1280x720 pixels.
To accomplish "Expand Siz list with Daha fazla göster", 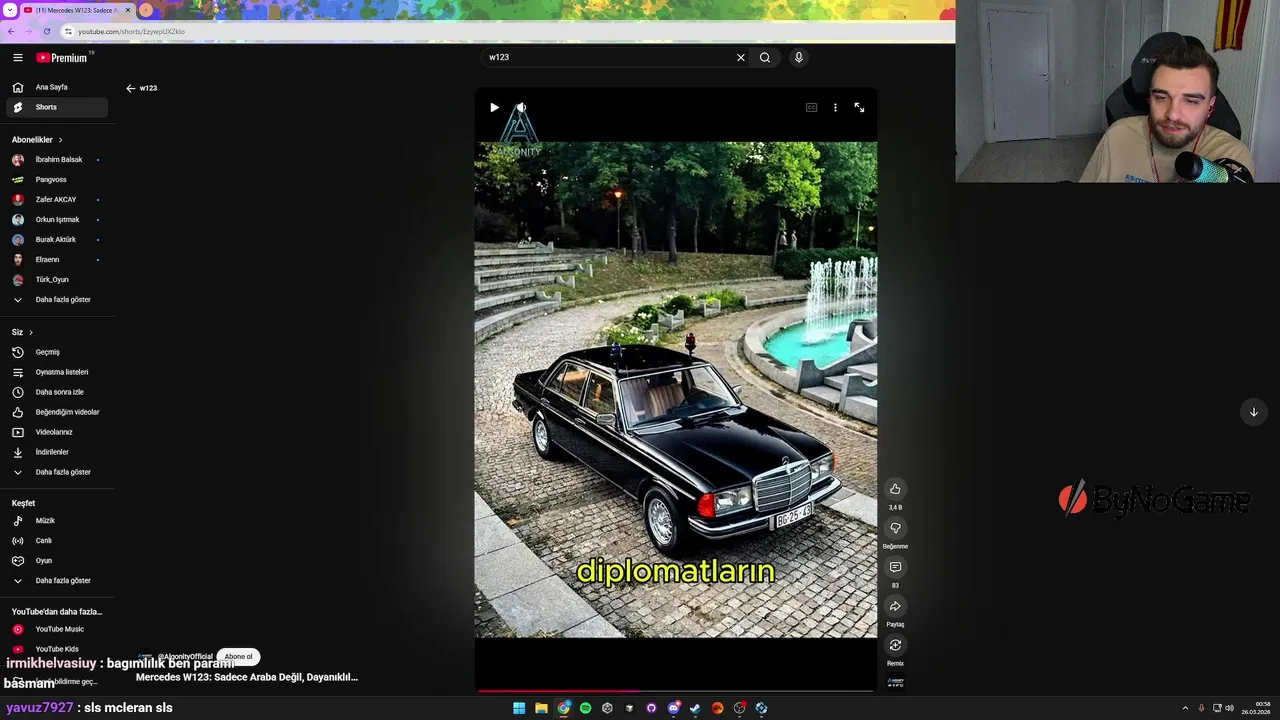I will pos(57,472).
